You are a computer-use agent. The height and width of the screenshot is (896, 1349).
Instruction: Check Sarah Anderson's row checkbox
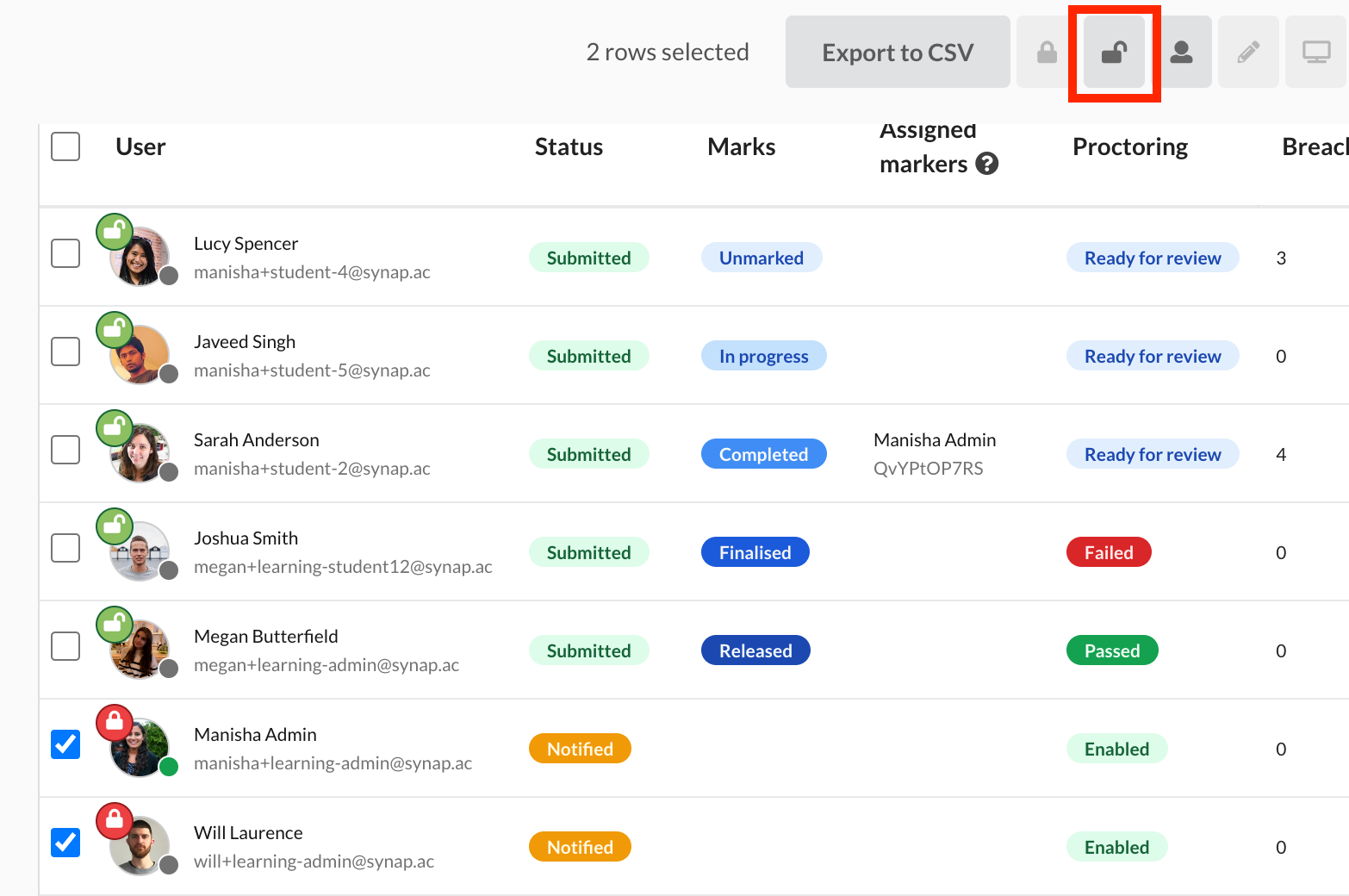click(65, 449)
